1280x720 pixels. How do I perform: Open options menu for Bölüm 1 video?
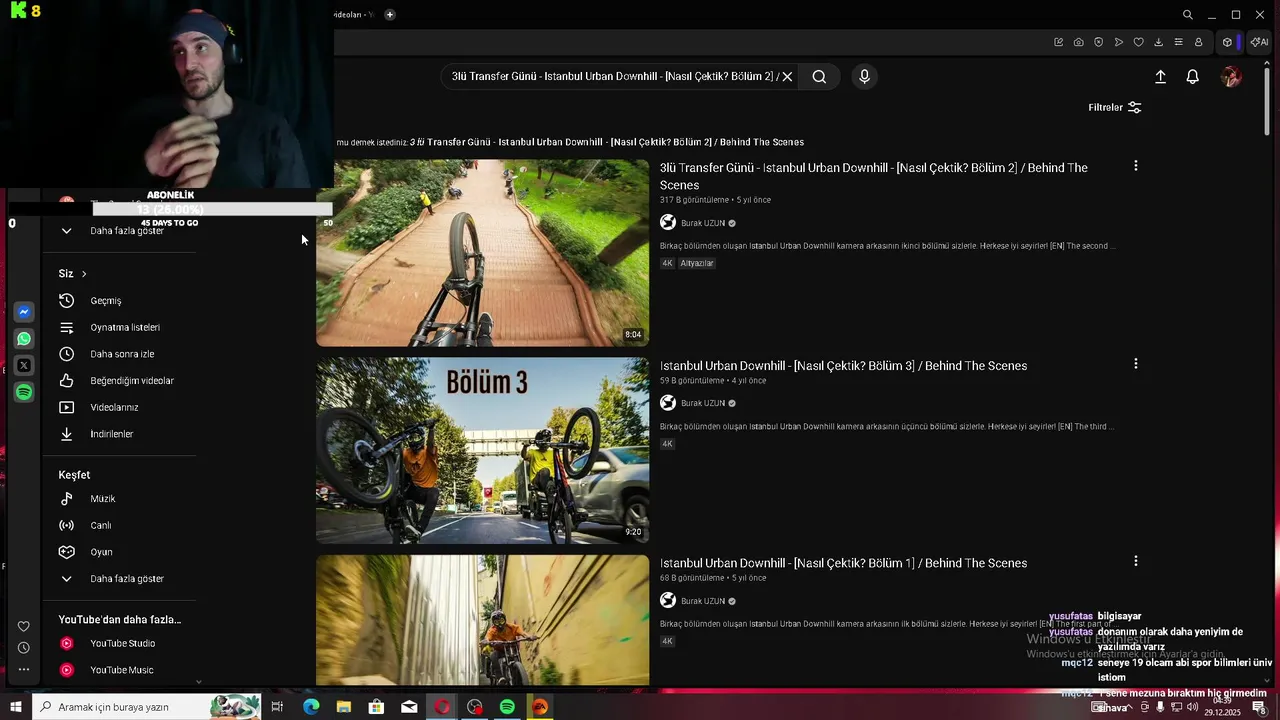click(1135, 561)
